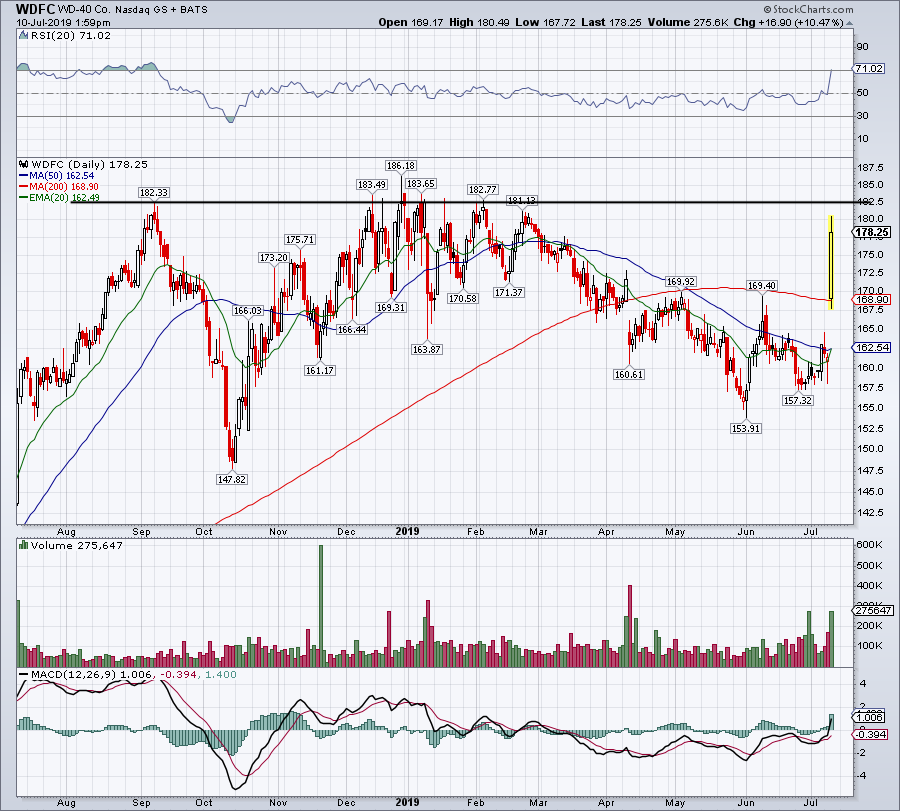This screenshot has width=900, height=811.
Task: Click the blue 162.54 MA flag on right axis
Action: 872,347
